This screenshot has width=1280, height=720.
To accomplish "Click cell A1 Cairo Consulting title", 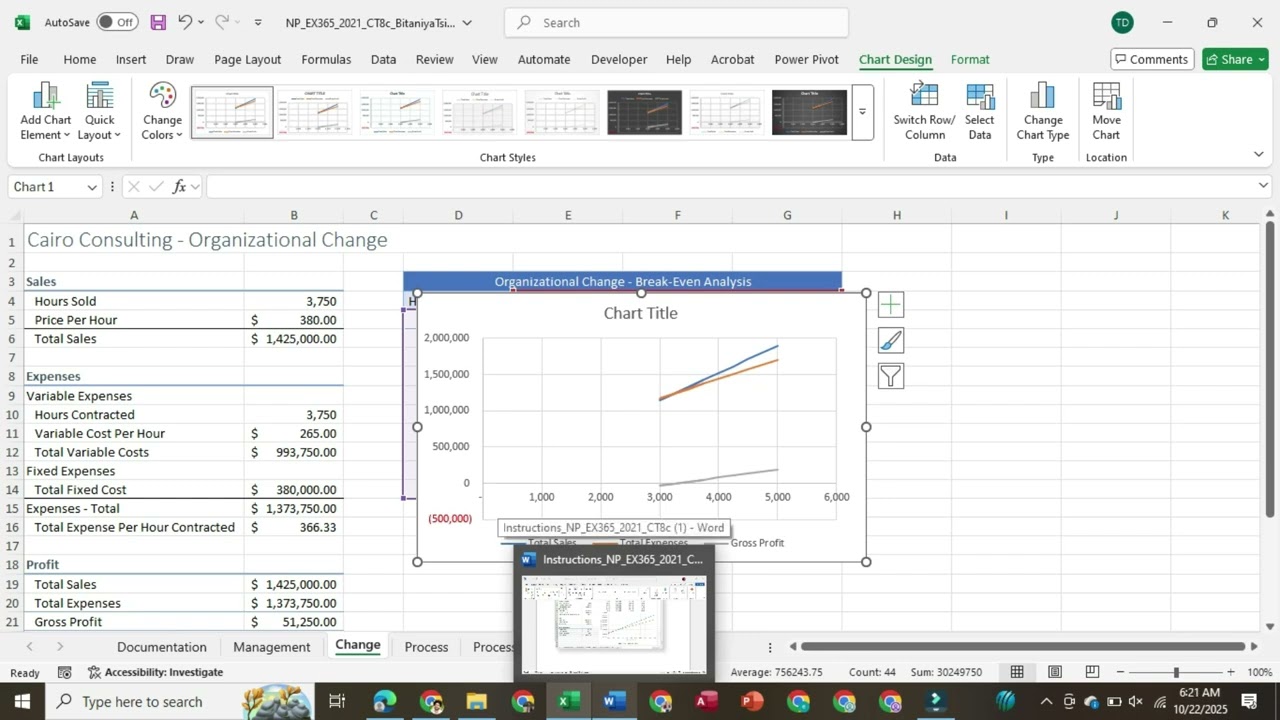I will tap(134, 240).
